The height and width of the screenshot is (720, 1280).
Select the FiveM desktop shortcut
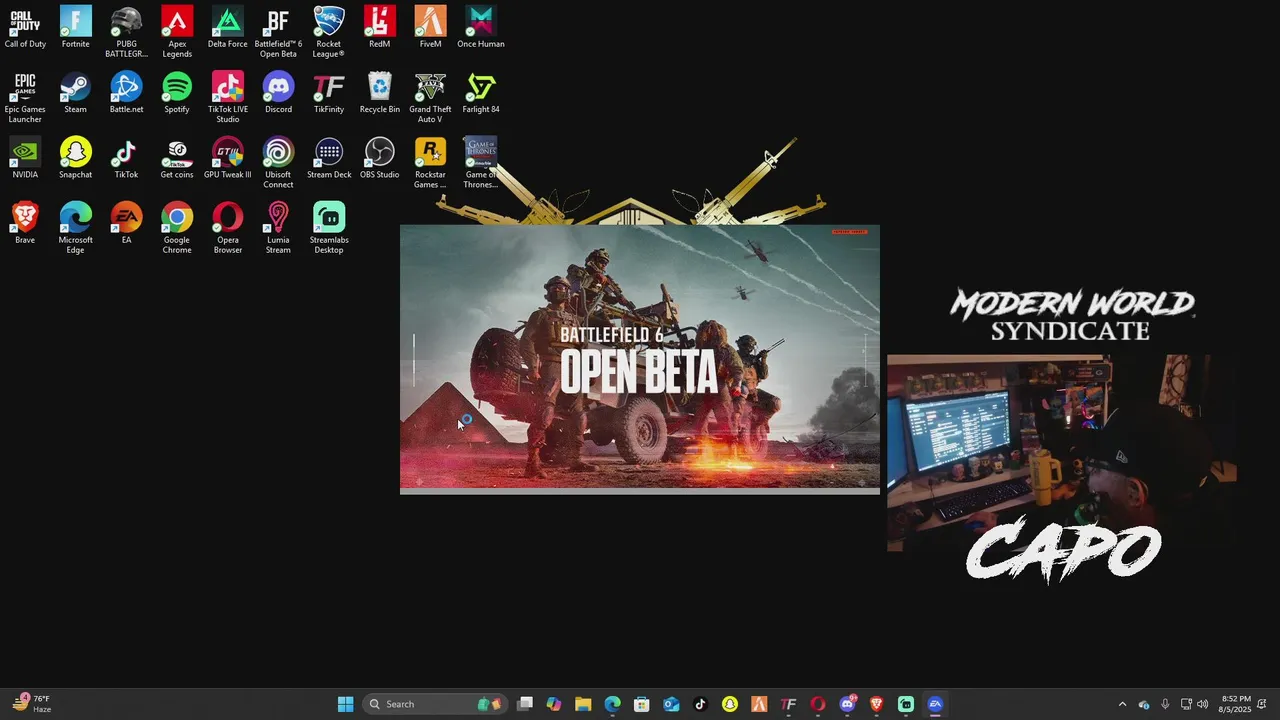tap(430, 27)
